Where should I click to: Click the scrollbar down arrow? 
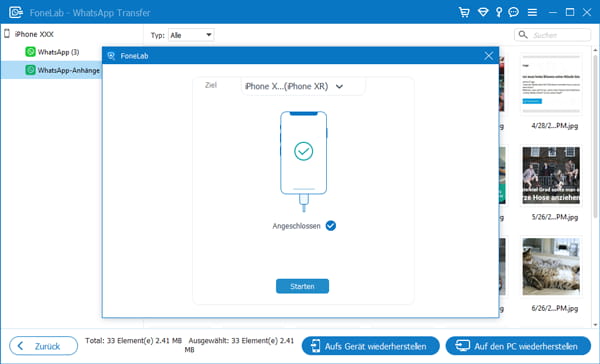point(595,325)
